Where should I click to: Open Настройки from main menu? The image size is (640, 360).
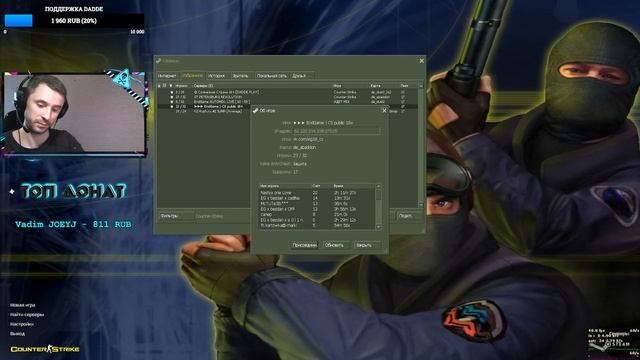point(22,324)
